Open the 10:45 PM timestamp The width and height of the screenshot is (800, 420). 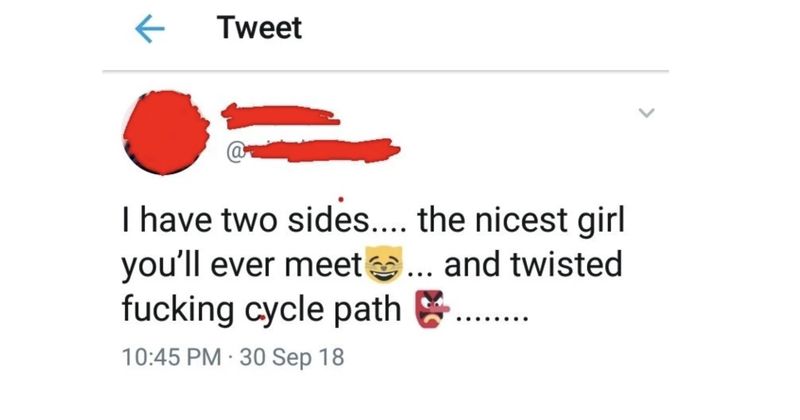pyautogui.click(x=171, y=356)
